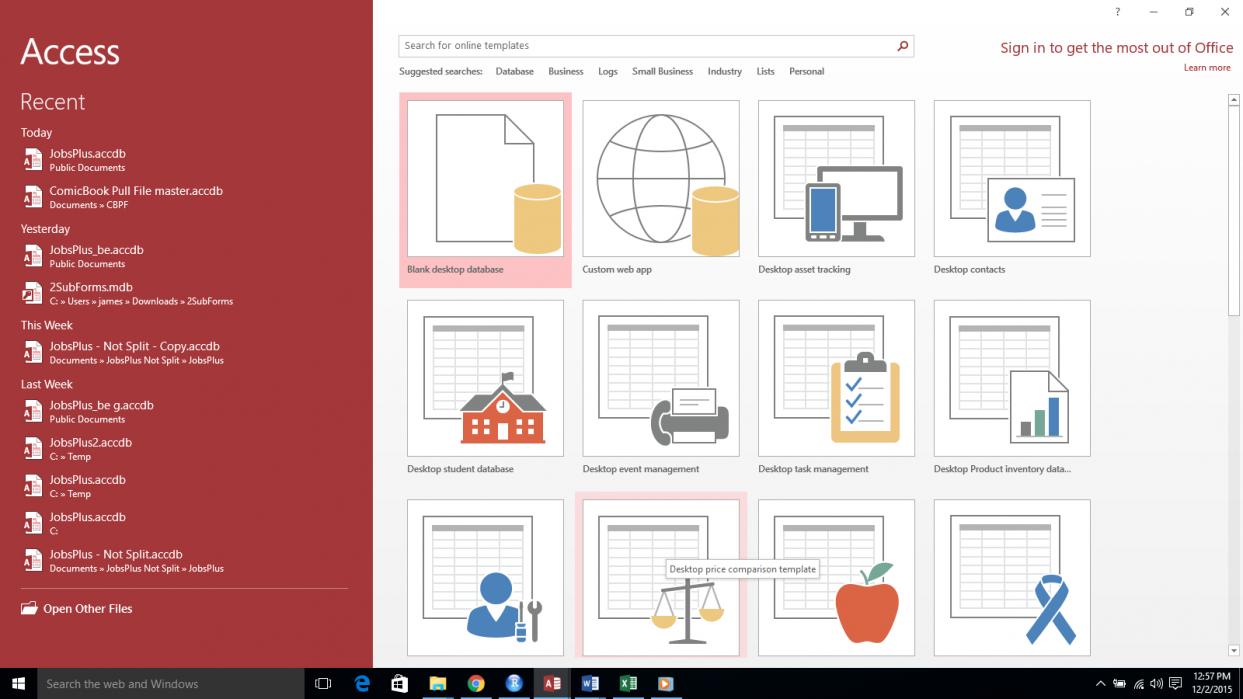Click the Access icon in the taskbar
Viewport: 1243px width, 699px height.
[x=552, y=684]
